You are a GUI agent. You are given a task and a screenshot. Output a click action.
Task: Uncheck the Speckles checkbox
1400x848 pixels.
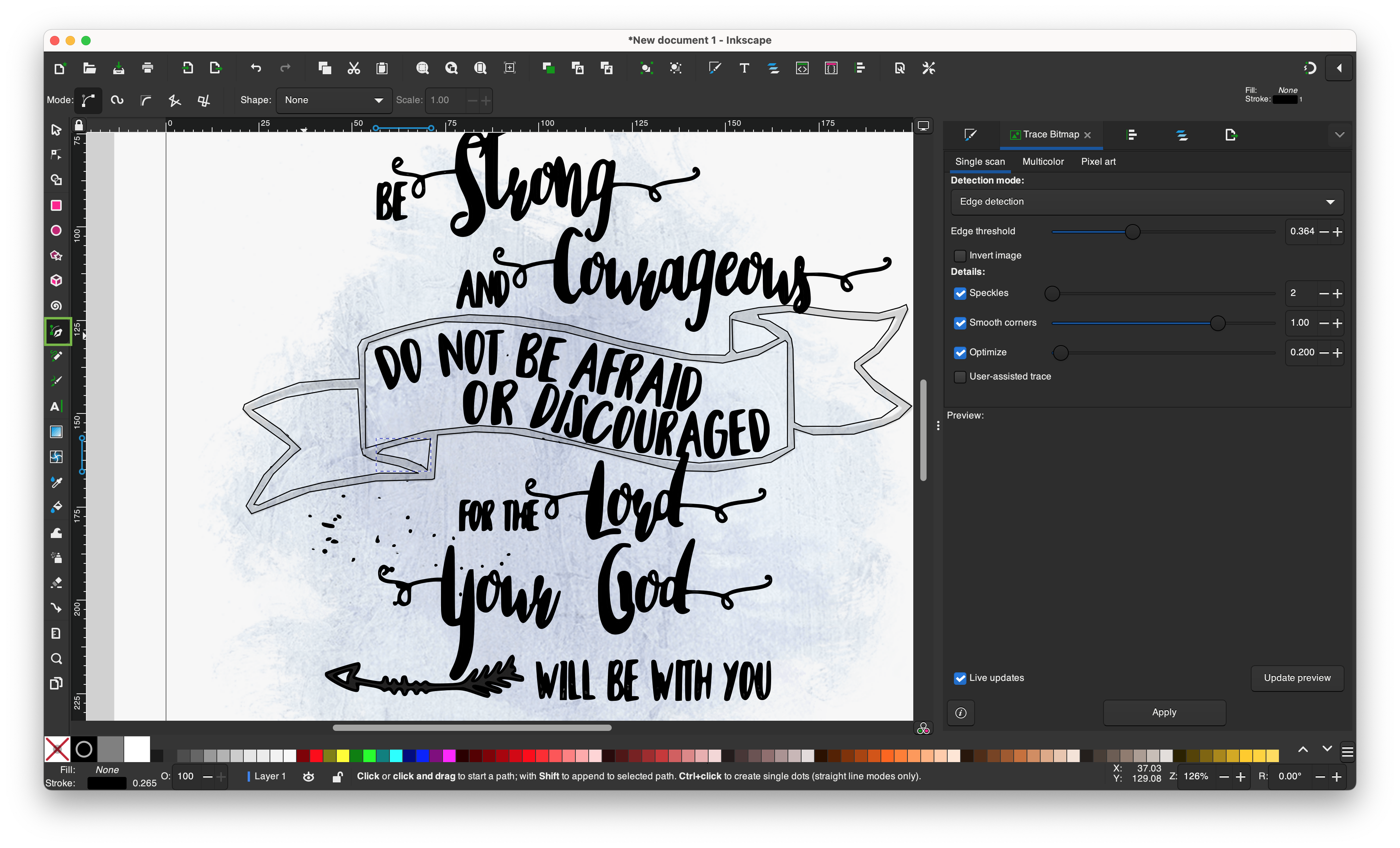(x=960, y=293)
